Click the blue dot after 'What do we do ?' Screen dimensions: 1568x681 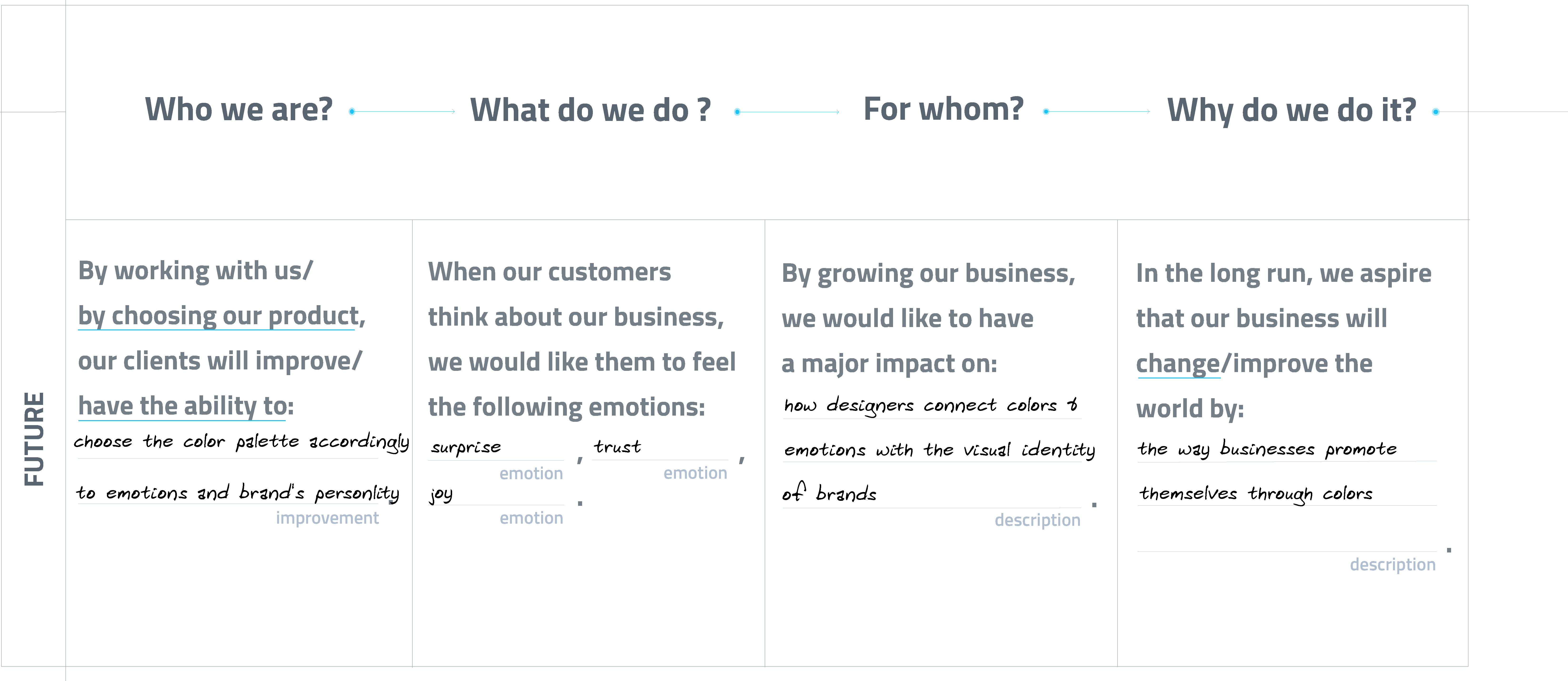coord(737,111)
